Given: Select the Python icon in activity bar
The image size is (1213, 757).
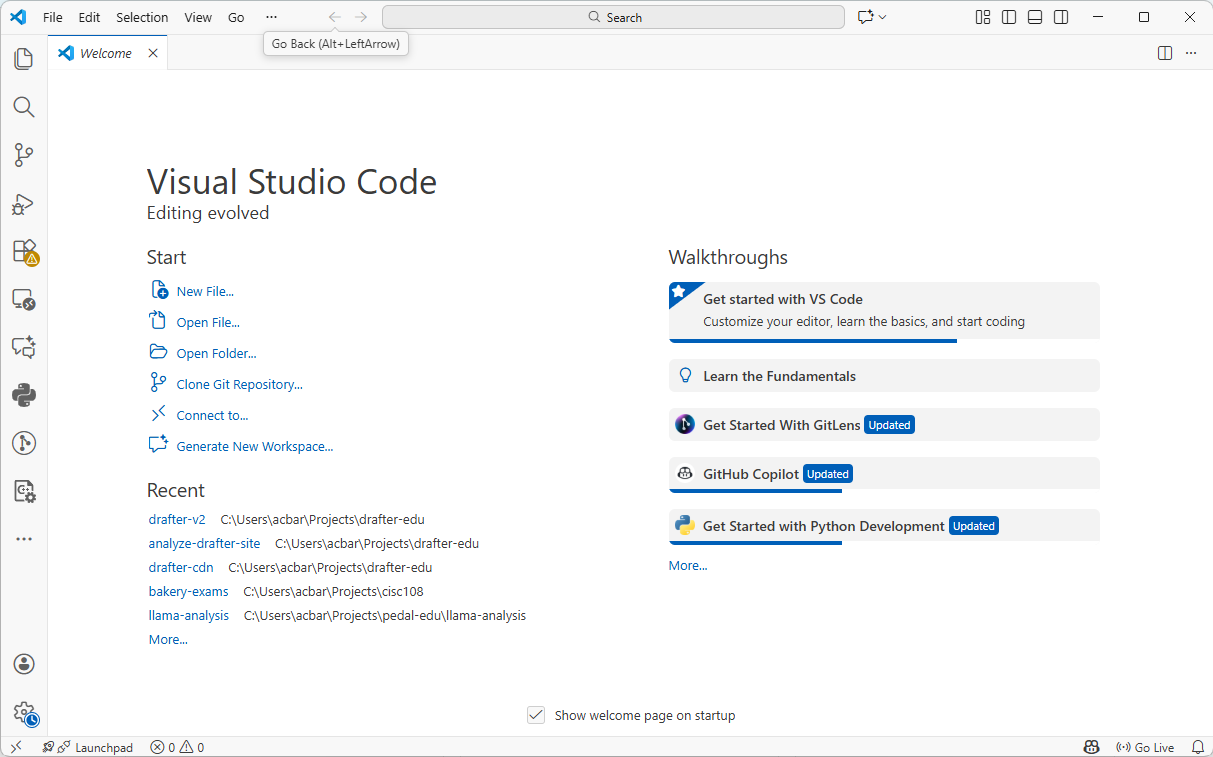Looking at the screenshot, I should click(24, 395).
